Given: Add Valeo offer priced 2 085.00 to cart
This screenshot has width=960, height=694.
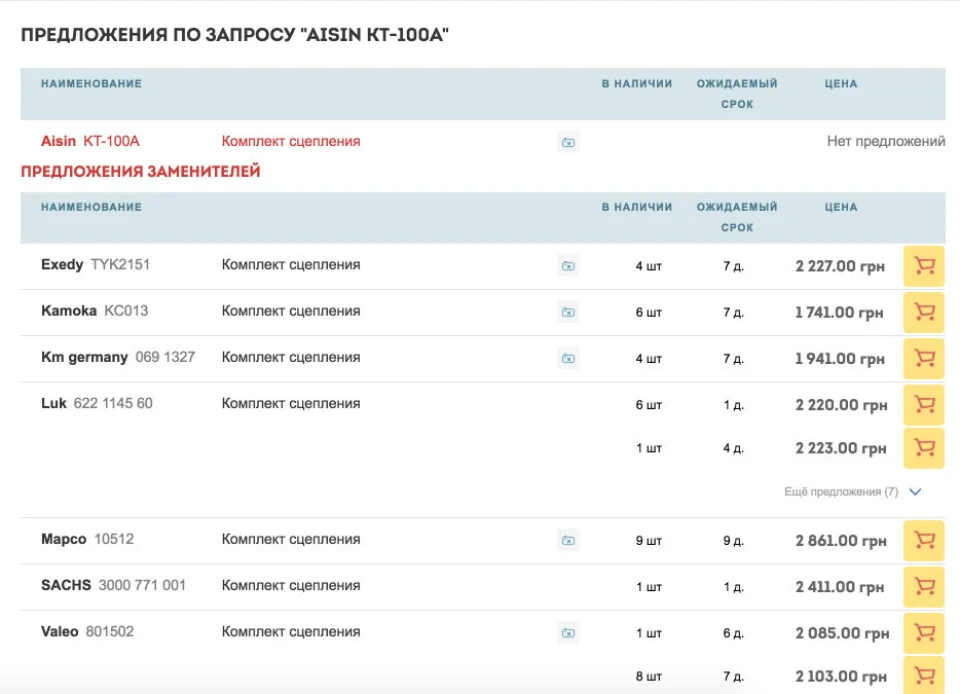Looking at the screenshot, I should (x=924, y=633).
